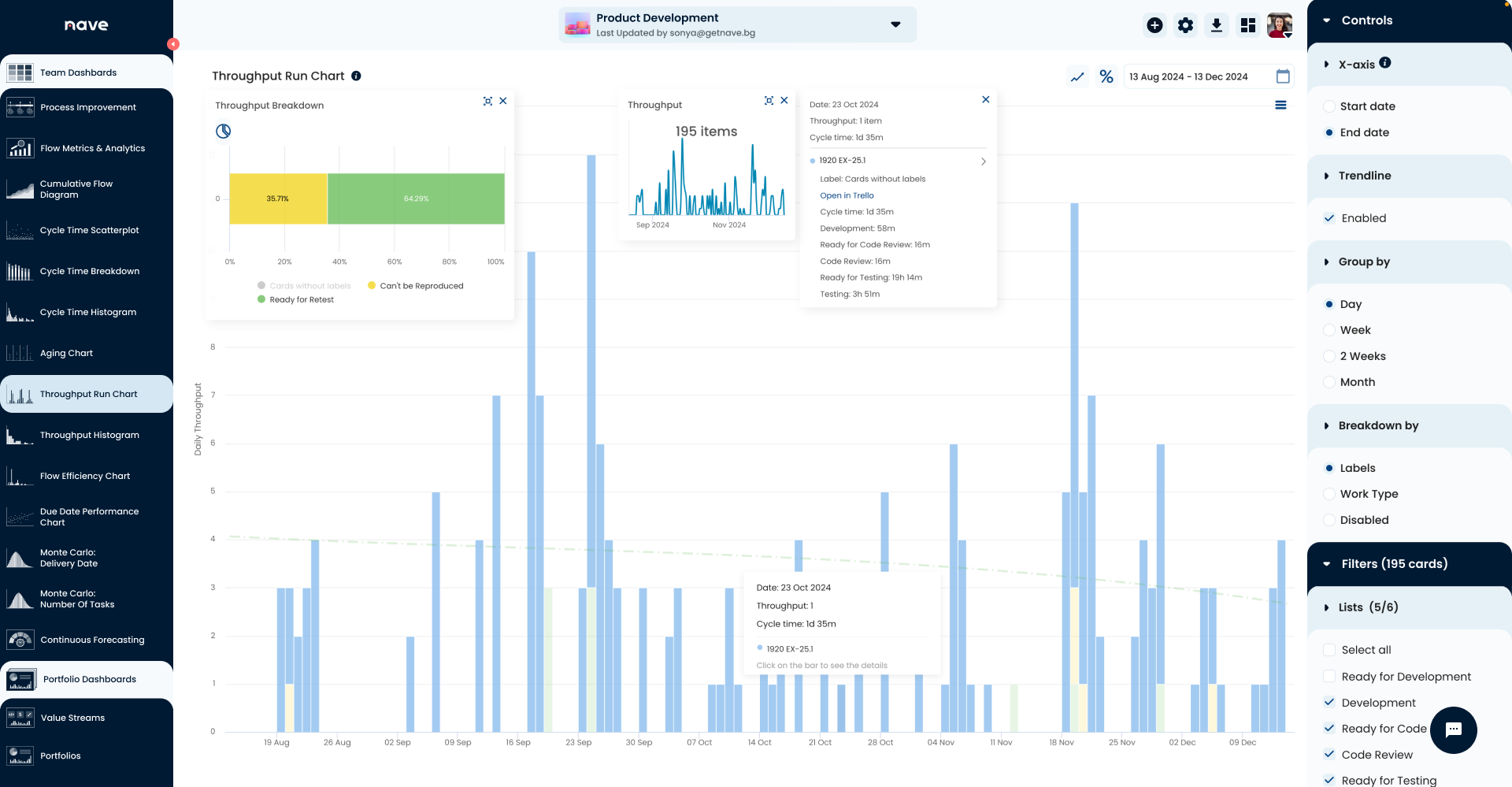Click the add (plus) icon in header
Screen dimensions: 1512x787
click(x=1154, y=25)
